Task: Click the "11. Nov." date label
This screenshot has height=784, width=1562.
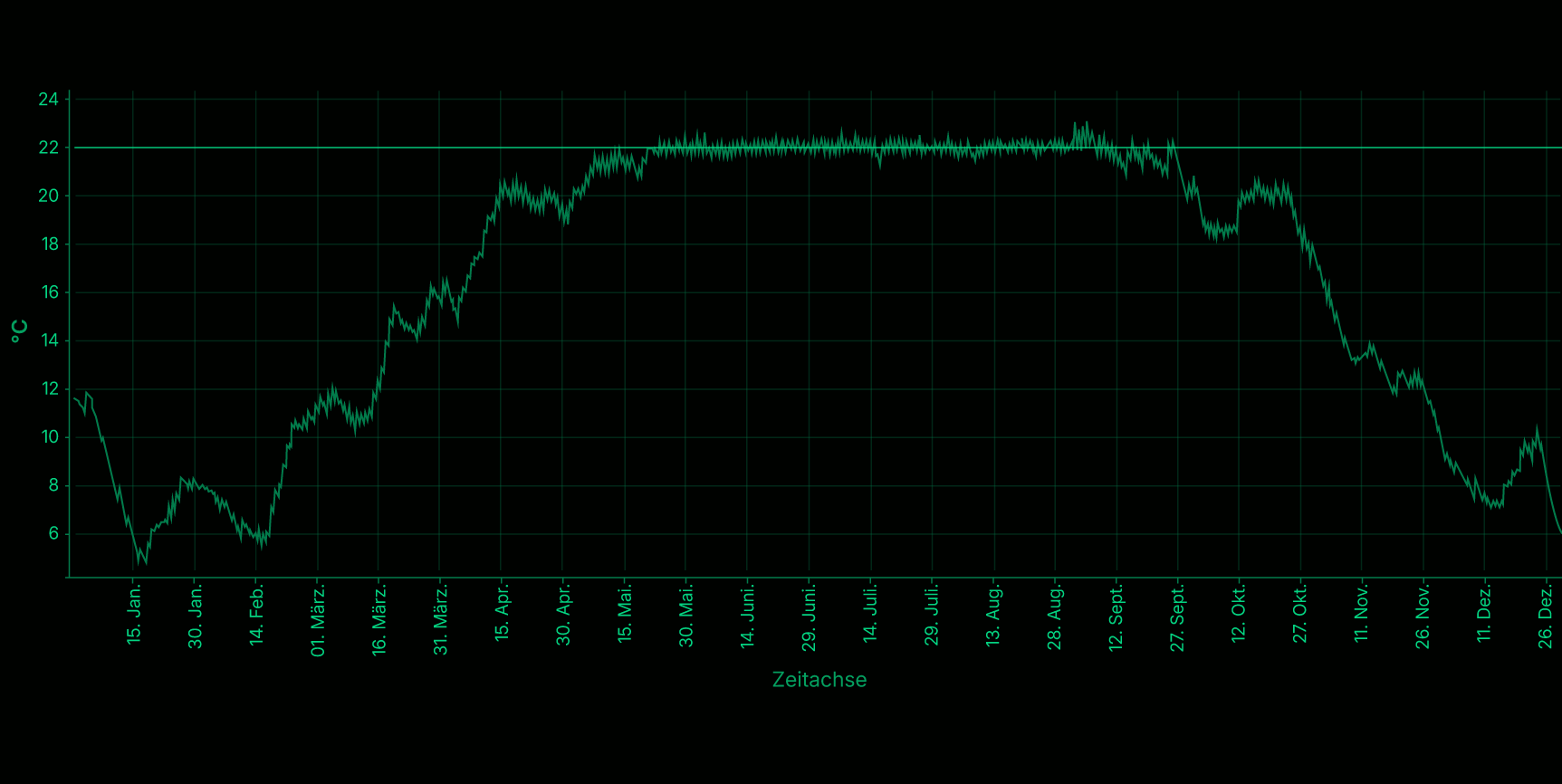Action: 1362,615
